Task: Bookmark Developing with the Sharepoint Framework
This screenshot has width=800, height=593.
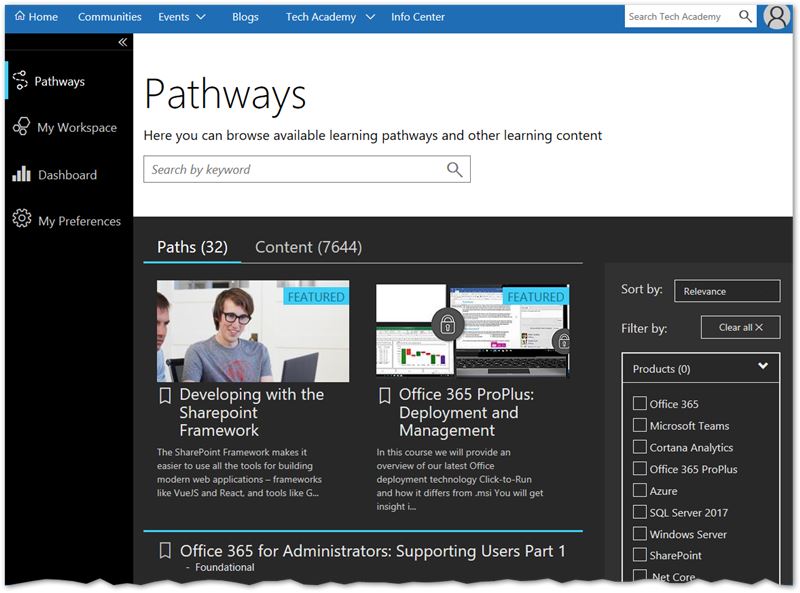Action: (165, 396)
